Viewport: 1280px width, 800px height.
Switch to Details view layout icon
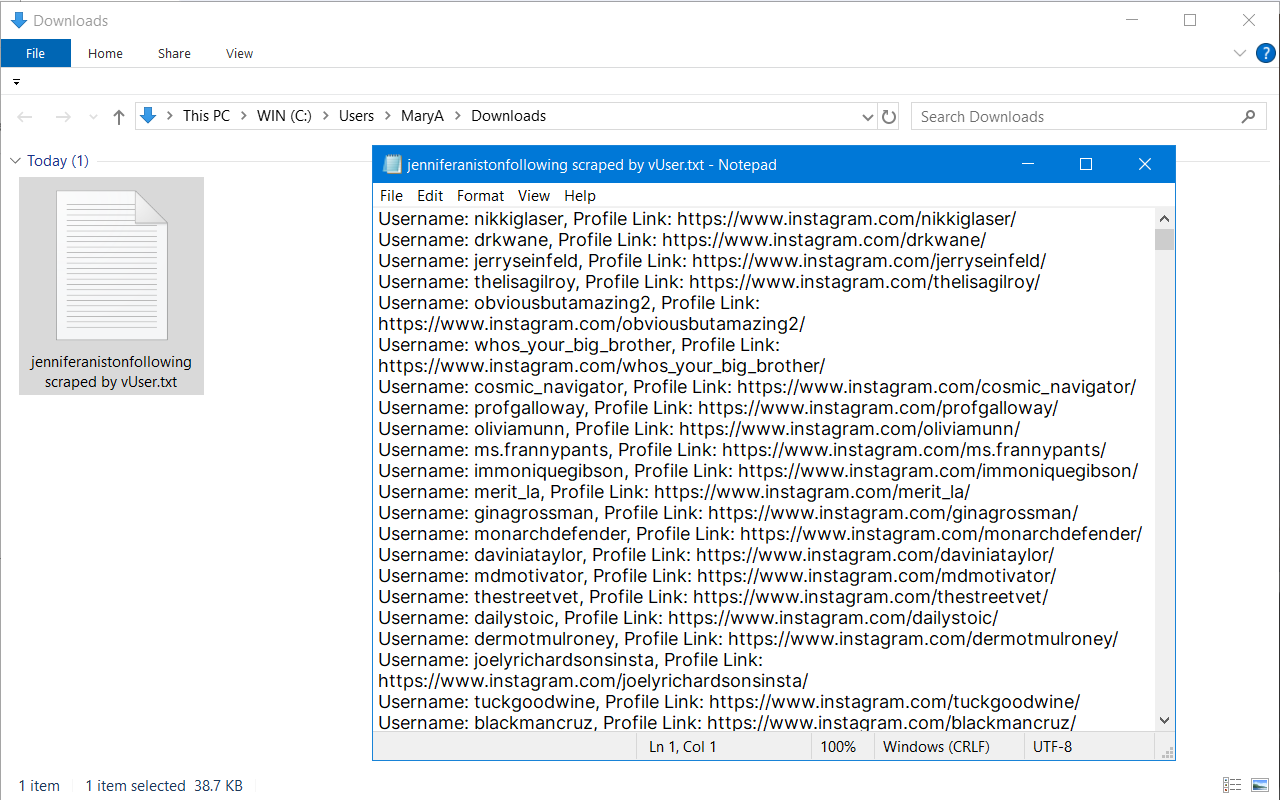1232,785
